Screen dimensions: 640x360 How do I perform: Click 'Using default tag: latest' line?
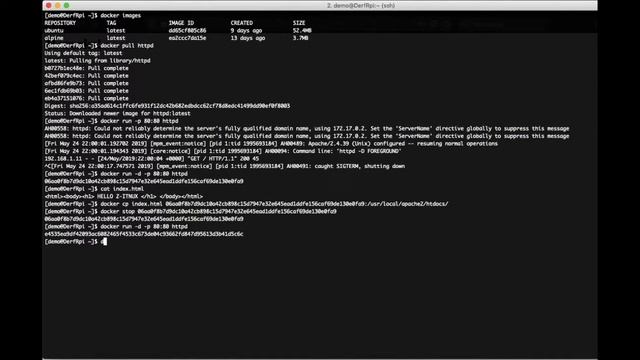point(83,53)
